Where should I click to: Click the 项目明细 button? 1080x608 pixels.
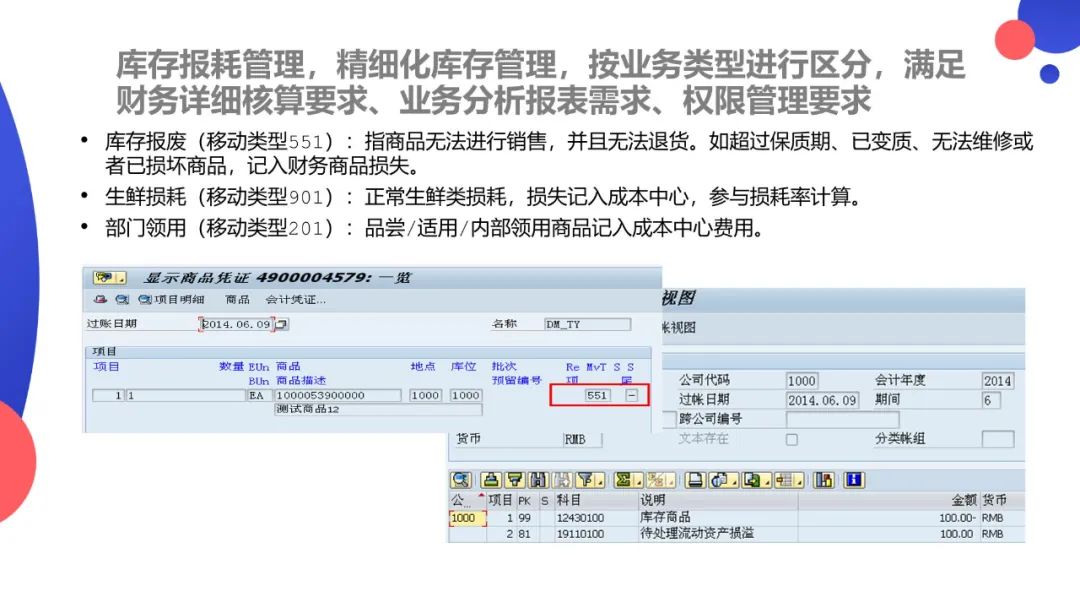point(172,300)
